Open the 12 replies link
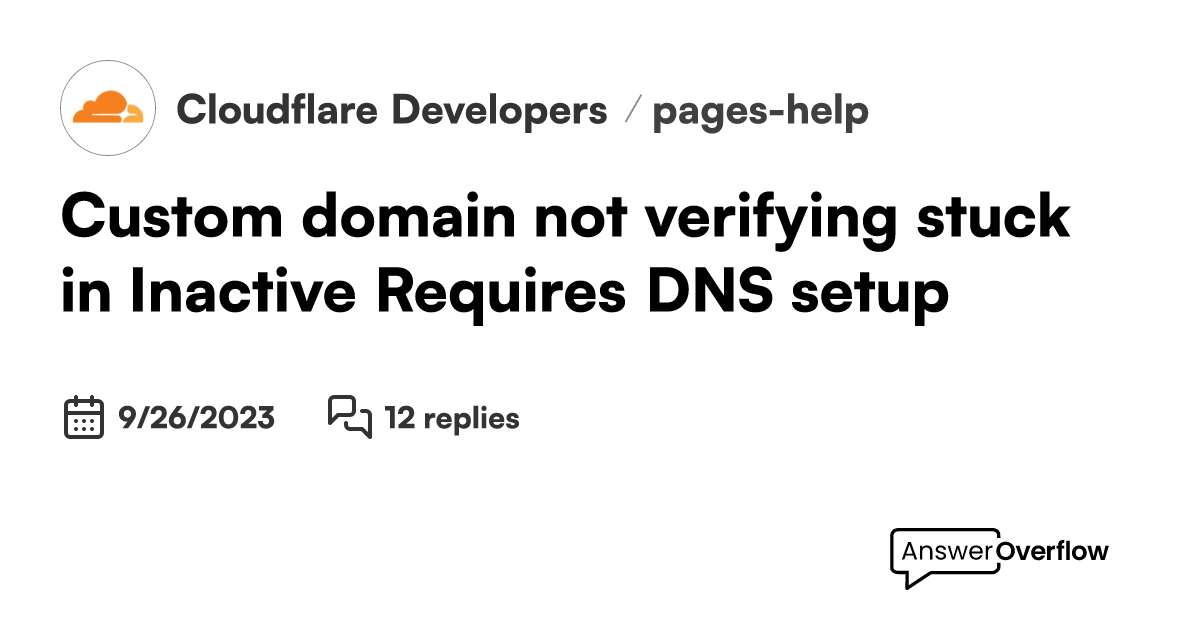Viewport: 1200px width, 630px height. [452, 418]
